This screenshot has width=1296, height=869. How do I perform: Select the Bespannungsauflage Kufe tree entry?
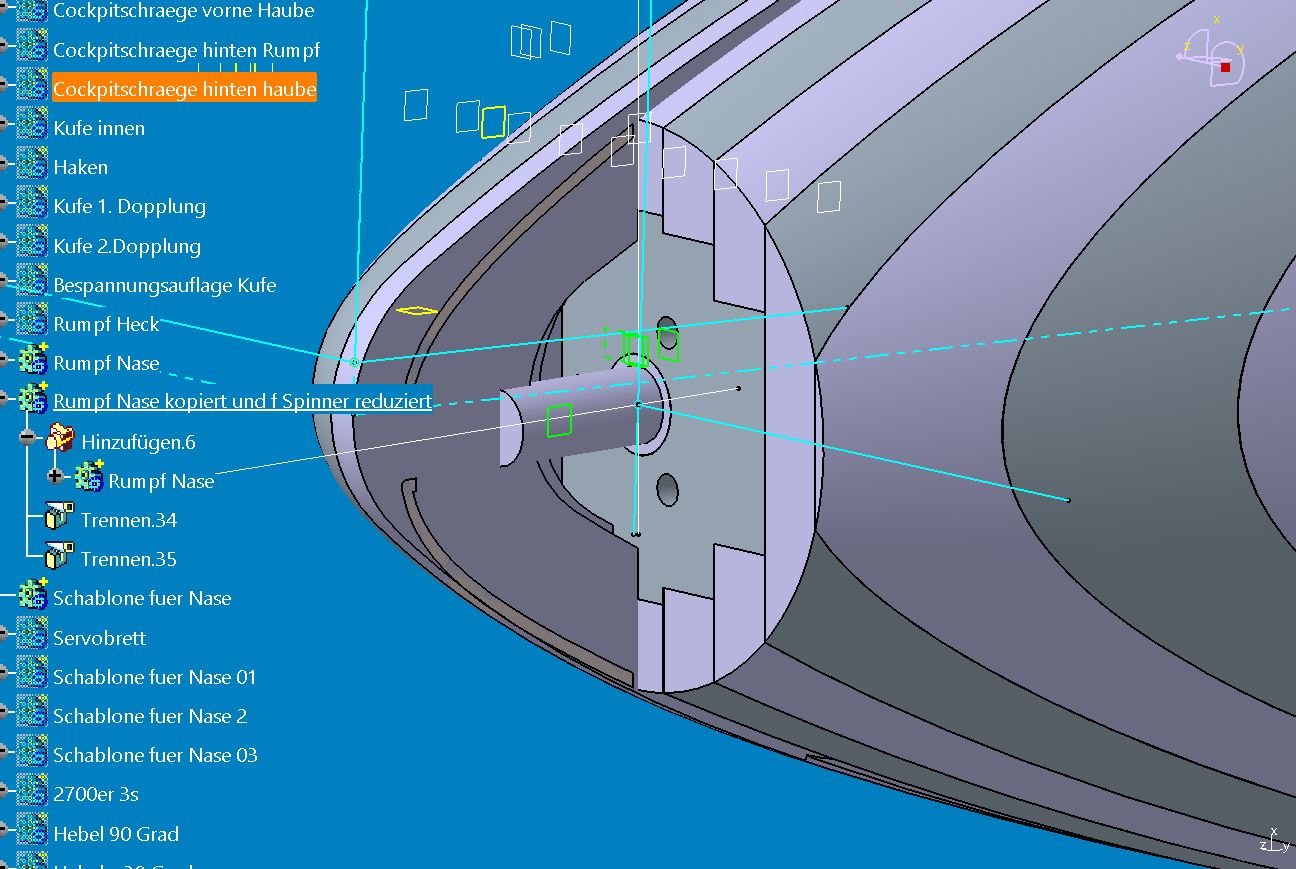(x=164, y=285)
